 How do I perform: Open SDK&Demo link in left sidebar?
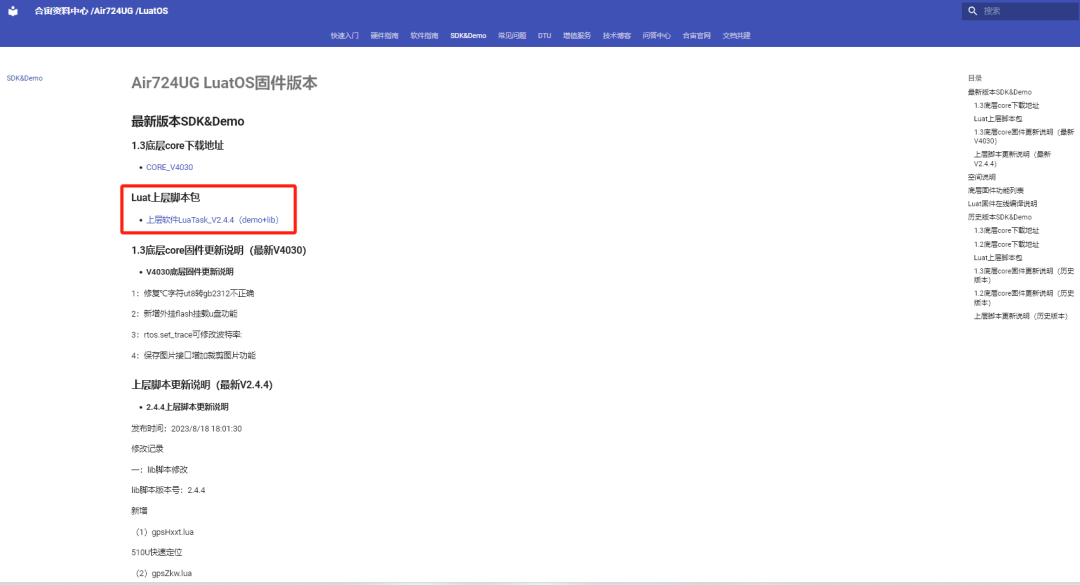pyautogui.click(x=25, y=79)
